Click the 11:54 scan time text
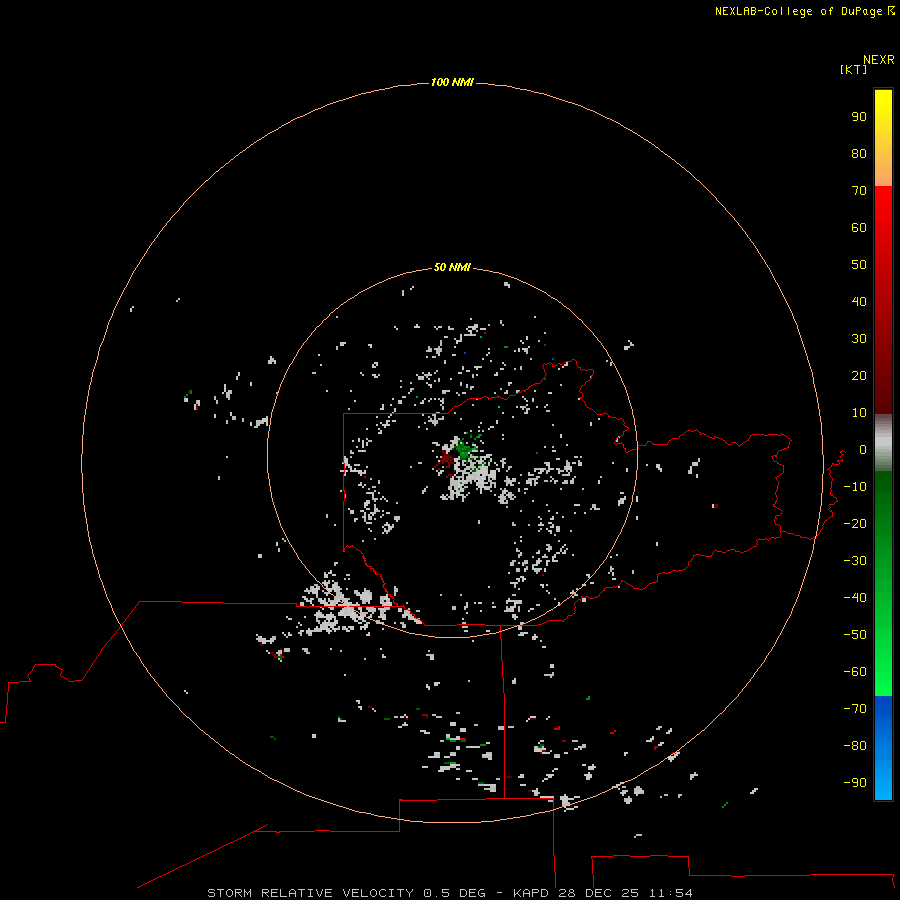 pyautogui.click(x=670, y=893)
